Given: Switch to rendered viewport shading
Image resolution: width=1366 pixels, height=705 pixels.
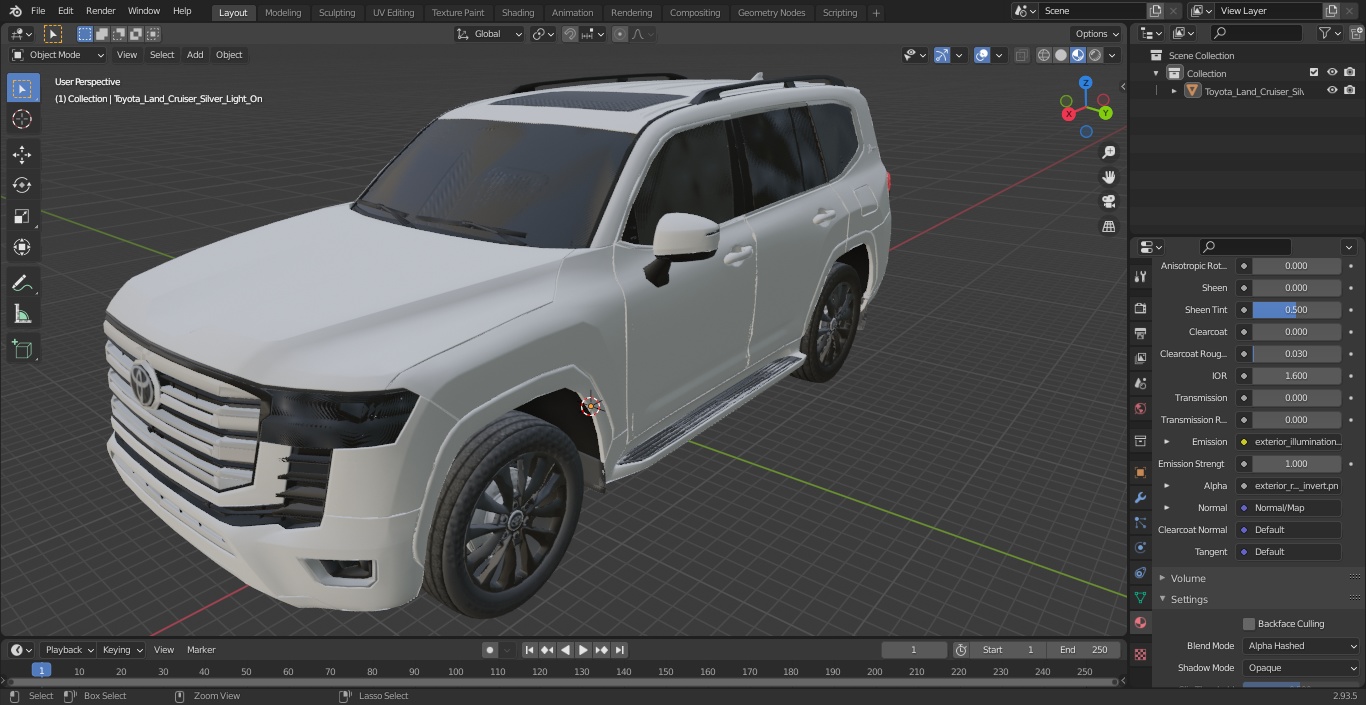Looking at the screenshot, I should pyautogui.click(x=1095, y=55).
